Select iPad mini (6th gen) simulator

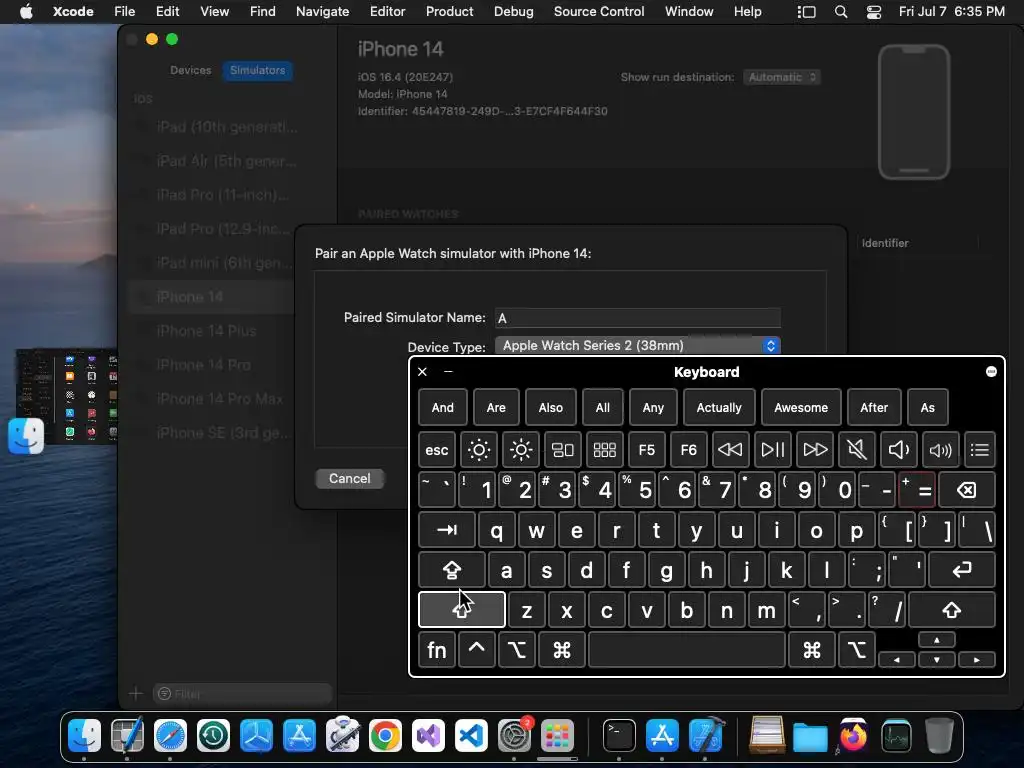click(x=223, y=263)
